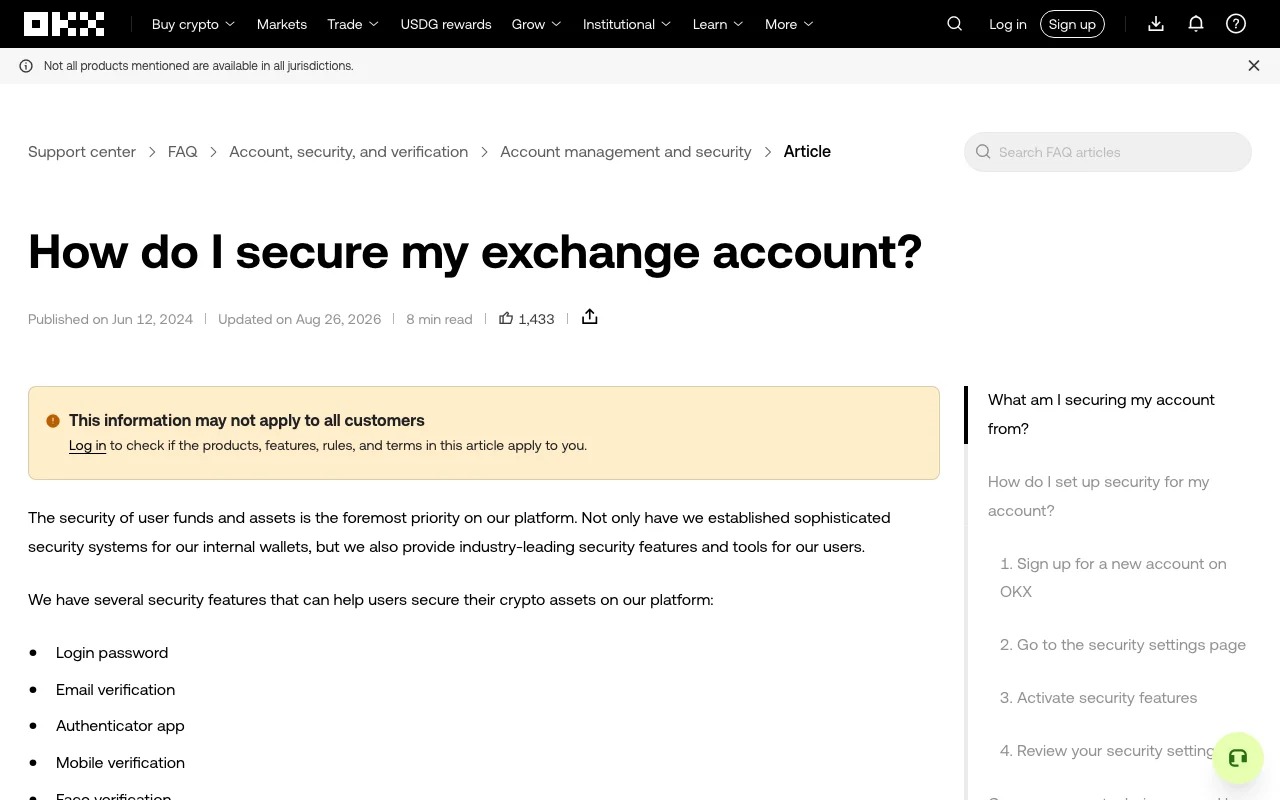This screenshot has height=800, width=1280.
Task: Click the 'Authenticator app' list item
Action: pos(120,726)
